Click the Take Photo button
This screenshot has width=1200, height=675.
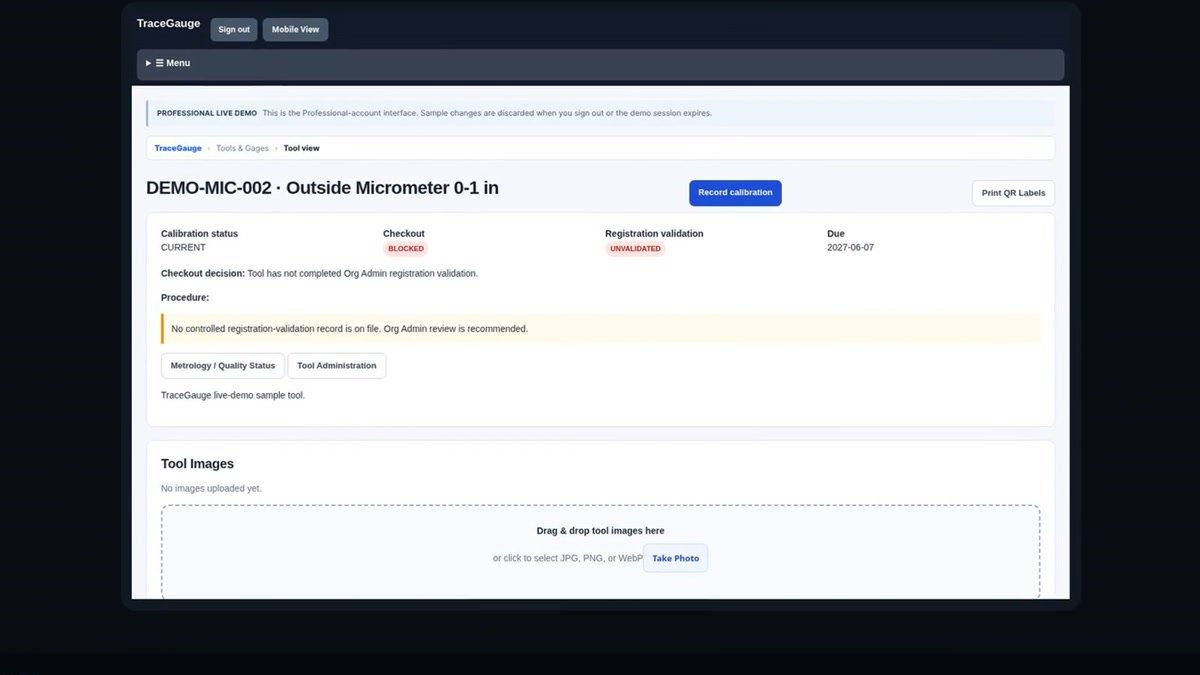tap(675, 558)
